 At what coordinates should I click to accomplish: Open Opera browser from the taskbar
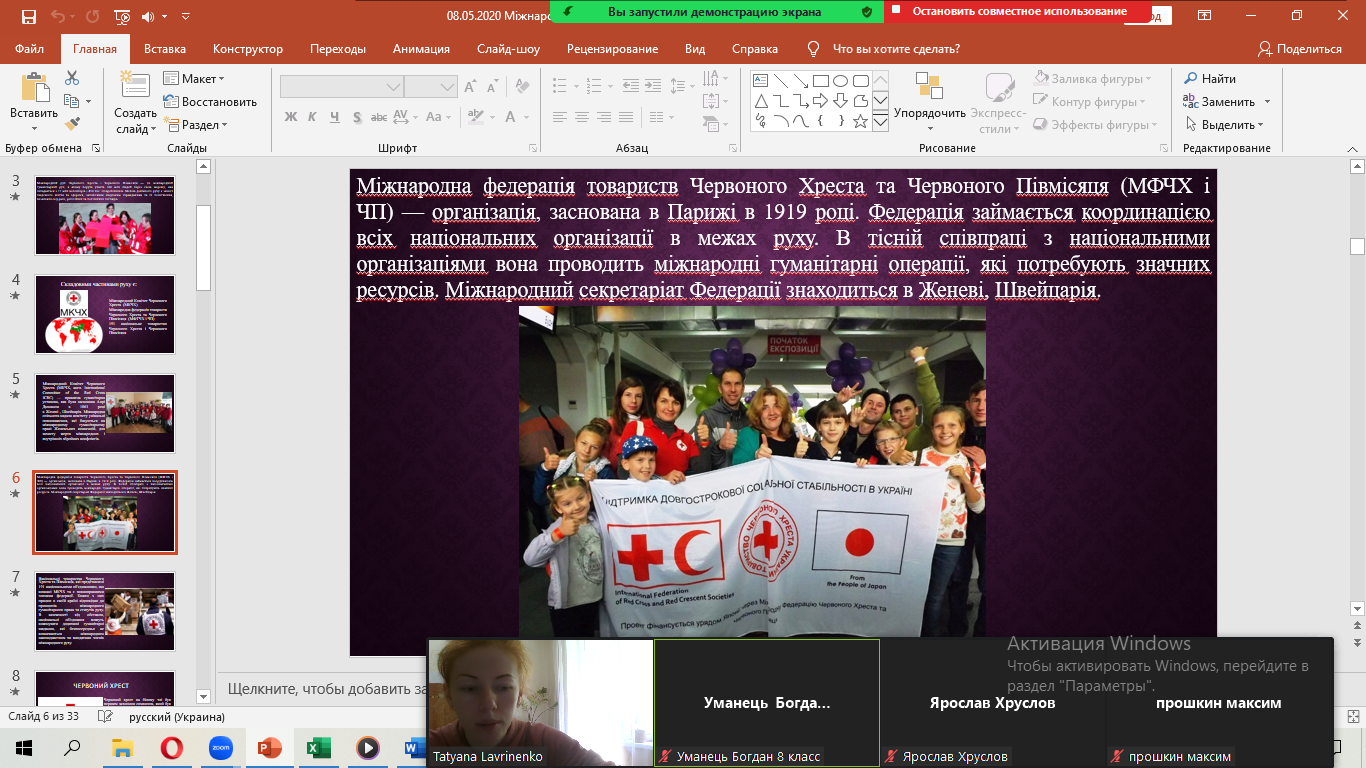click(171, 747)
